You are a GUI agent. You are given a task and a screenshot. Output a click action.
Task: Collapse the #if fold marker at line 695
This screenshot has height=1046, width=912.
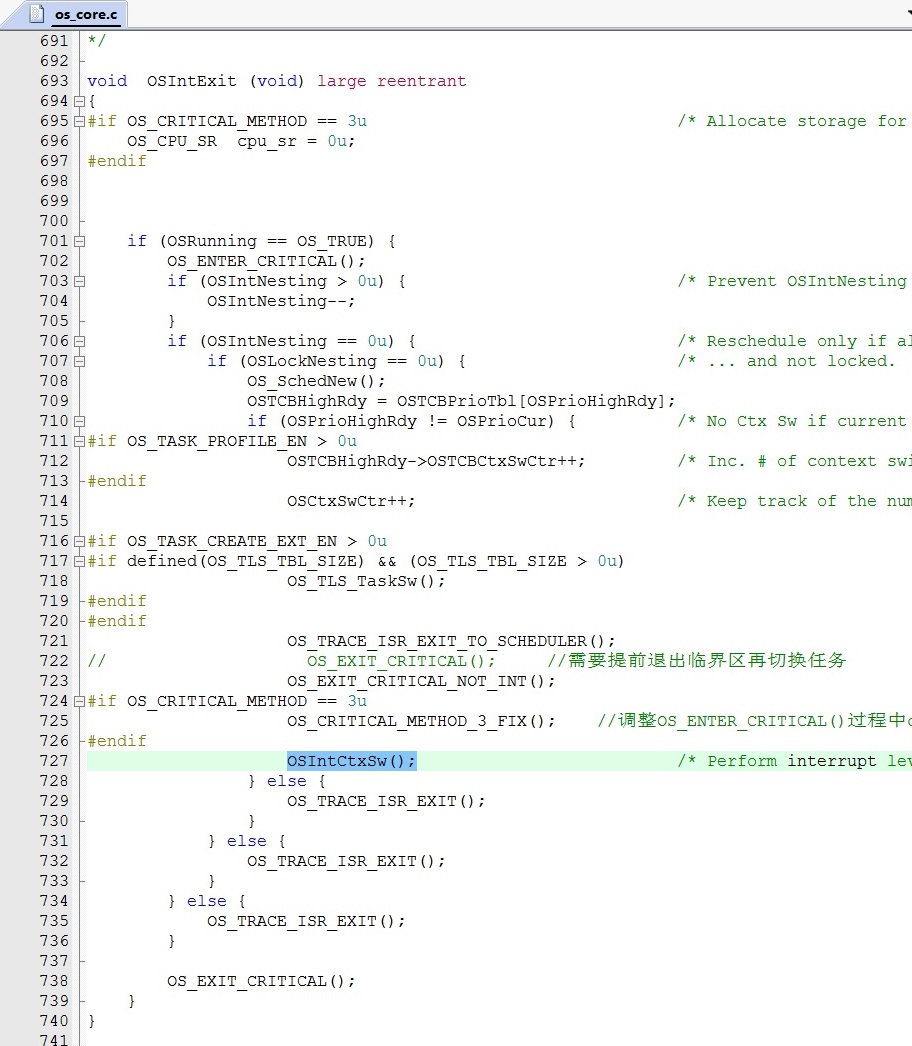[x=79, y=121]
